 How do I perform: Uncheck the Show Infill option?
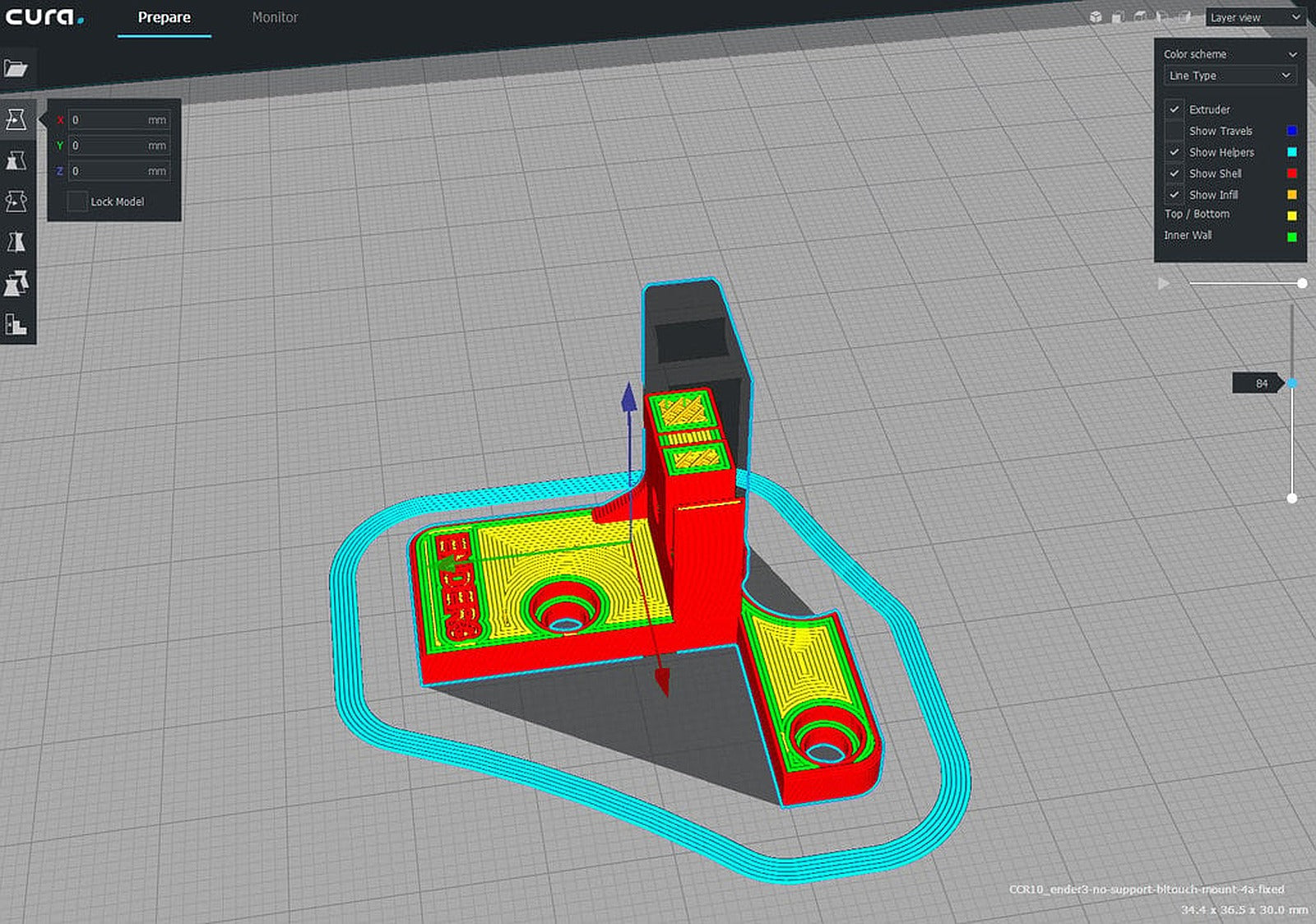click(x=1176, y=195)
